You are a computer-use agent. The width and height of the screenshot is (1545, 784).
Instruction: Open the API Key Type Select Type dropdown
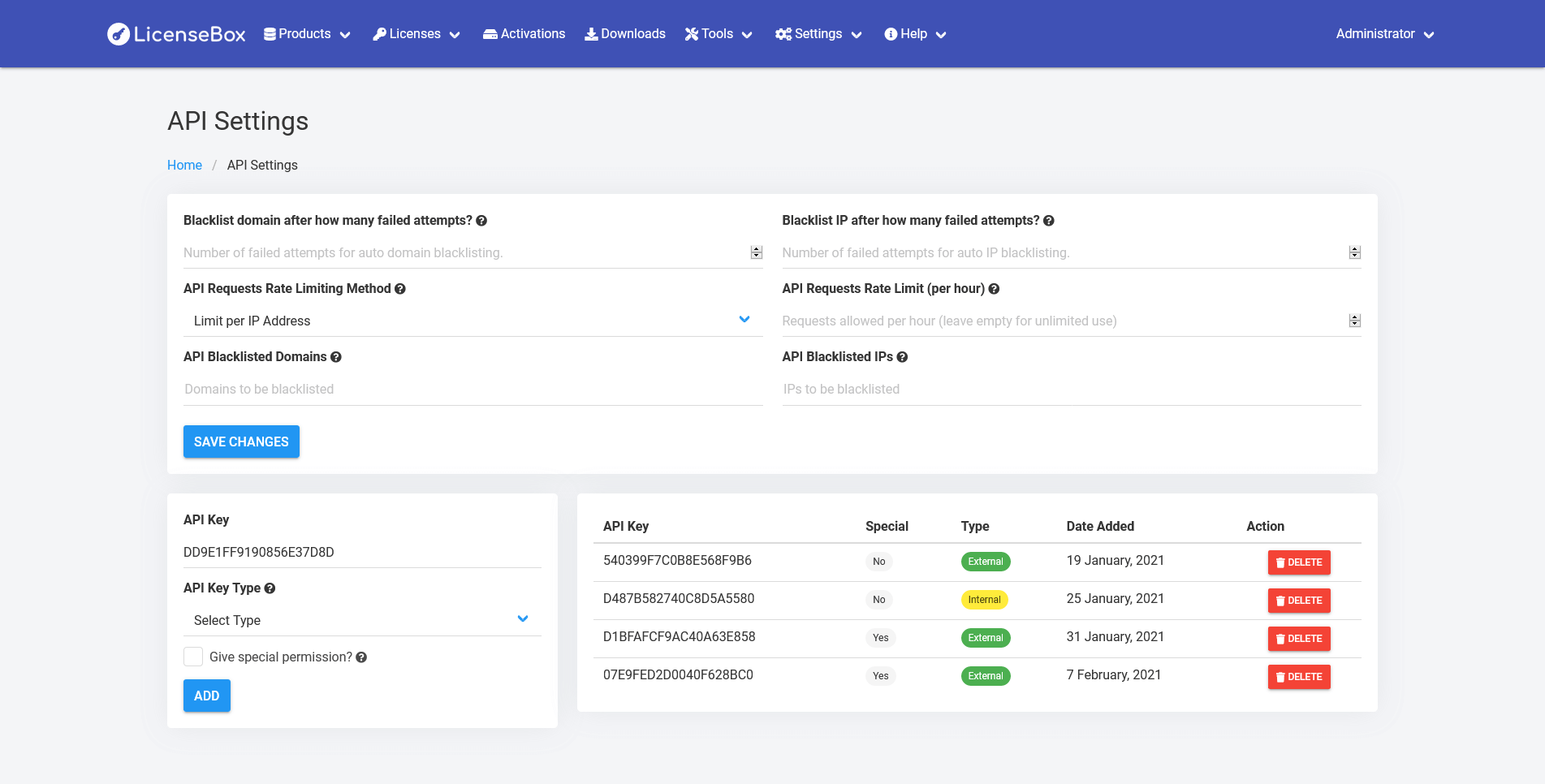pos(362,620)
